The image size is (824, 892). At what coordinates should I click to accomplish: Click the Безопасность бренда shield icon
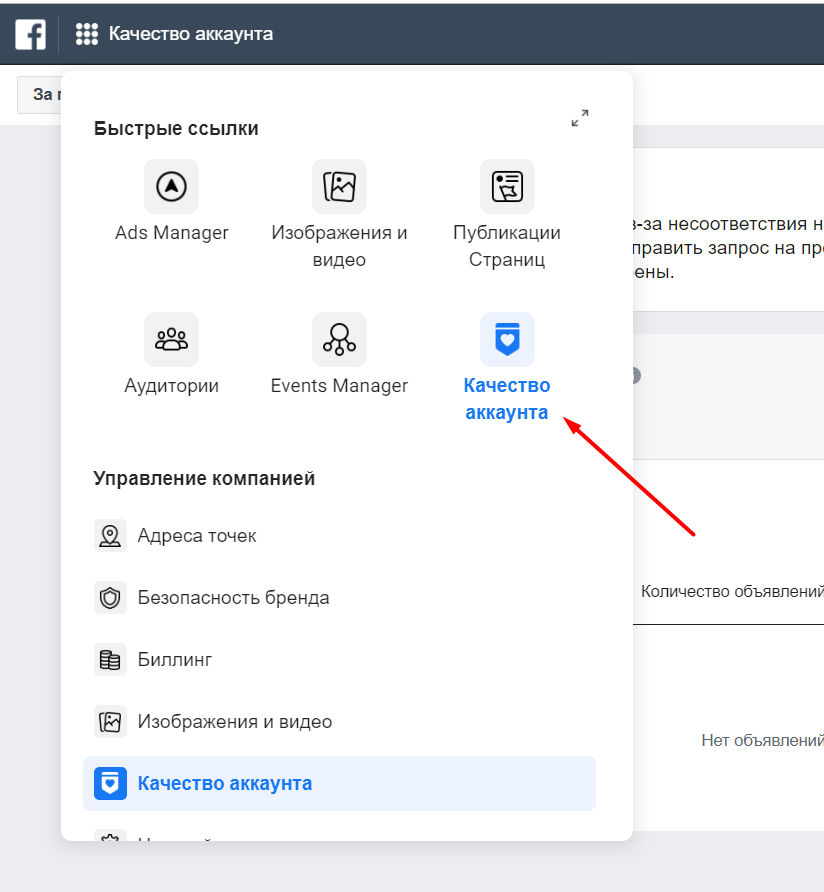point(110,597)
